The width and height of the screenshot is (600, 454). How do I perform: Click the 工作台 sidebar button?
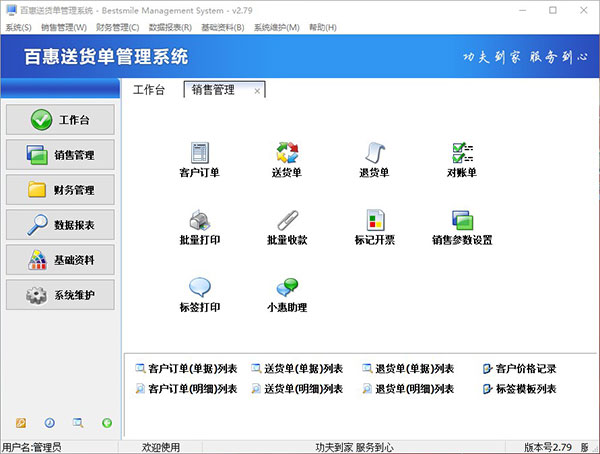(x=60, y=120)
